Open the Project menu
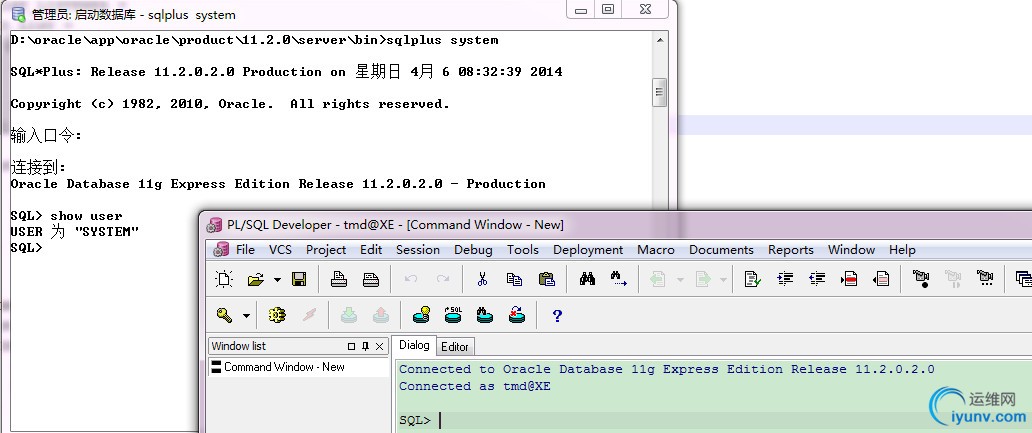This screenshot has height=433, width=1032. tap(326, 250)
